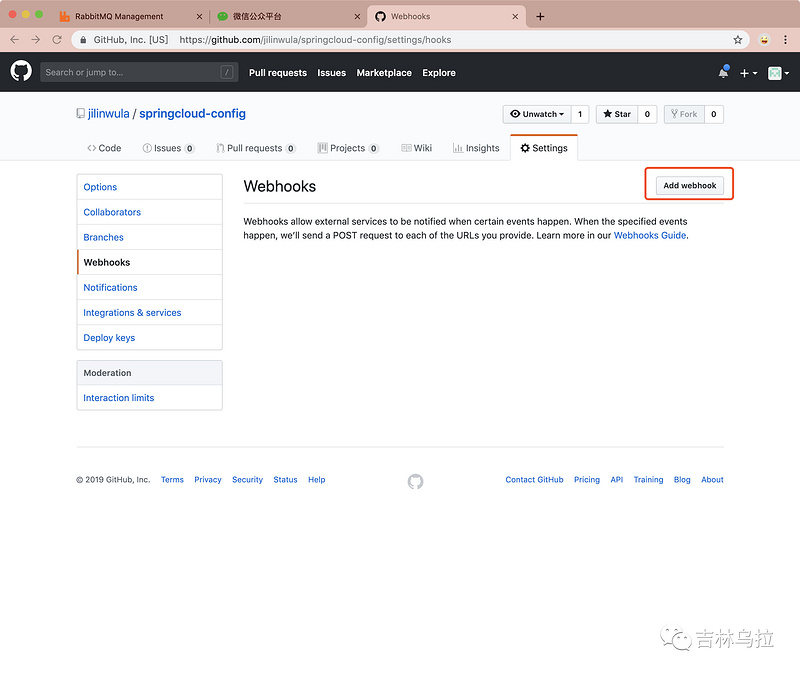Viewport: 800px width, 674px height.
Task: Click the forks count 0
Action: (x=714, y=114)
